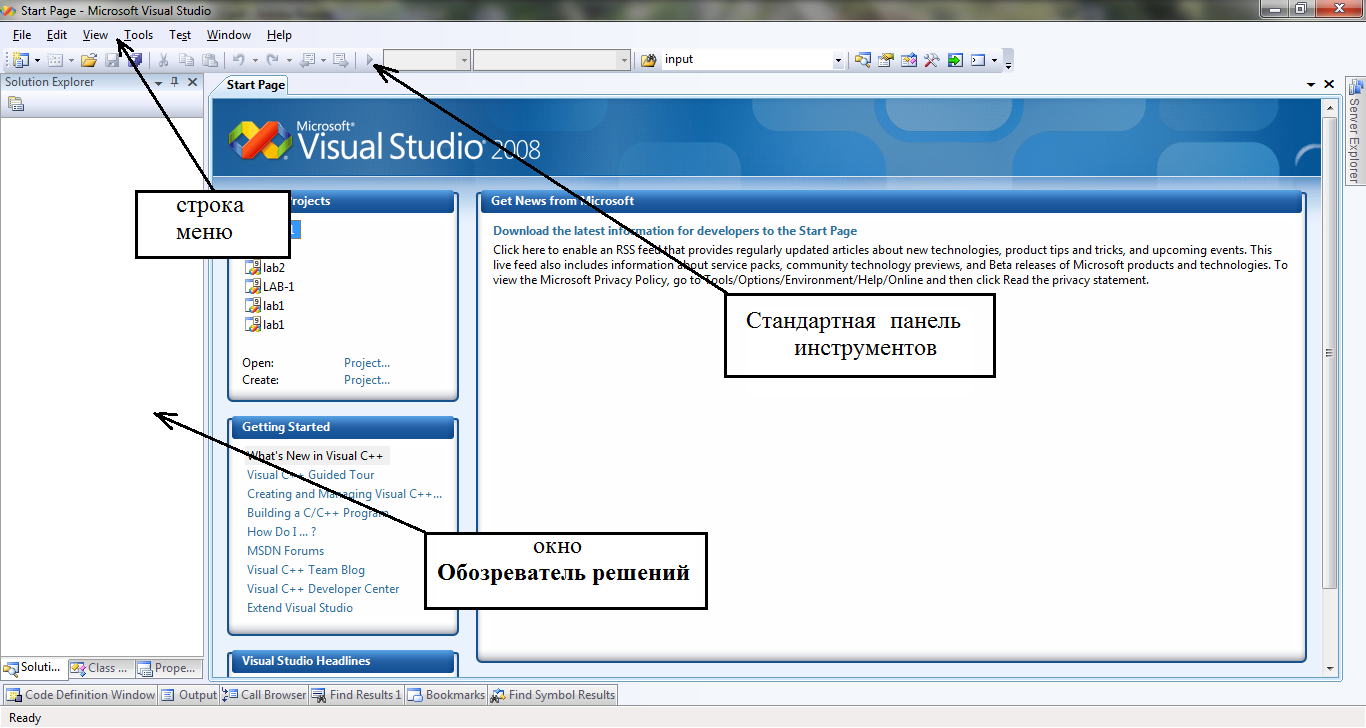Open the Window menu
This screenshot has width=1366, height=728.
click(x=229, y=35)
